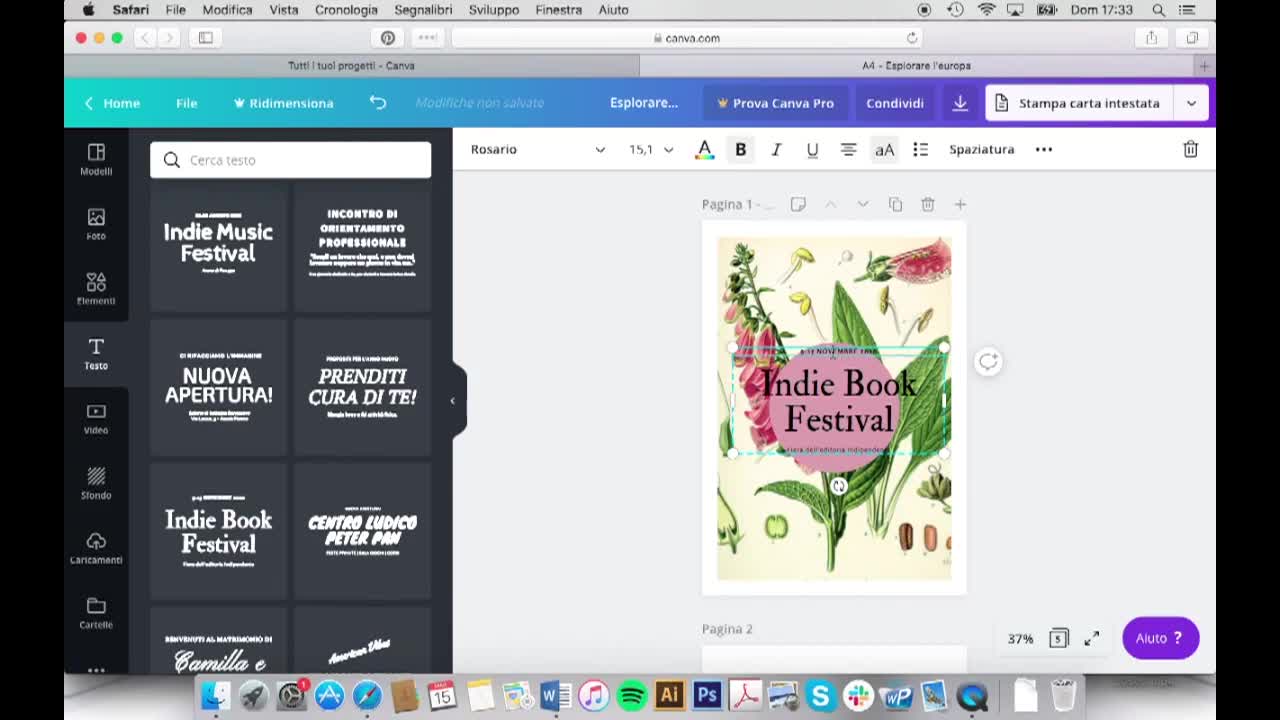Viewport: 1280px width, 720px height.
Task: Open the Cartelle folders panel
Action: (x=96, y=613)
